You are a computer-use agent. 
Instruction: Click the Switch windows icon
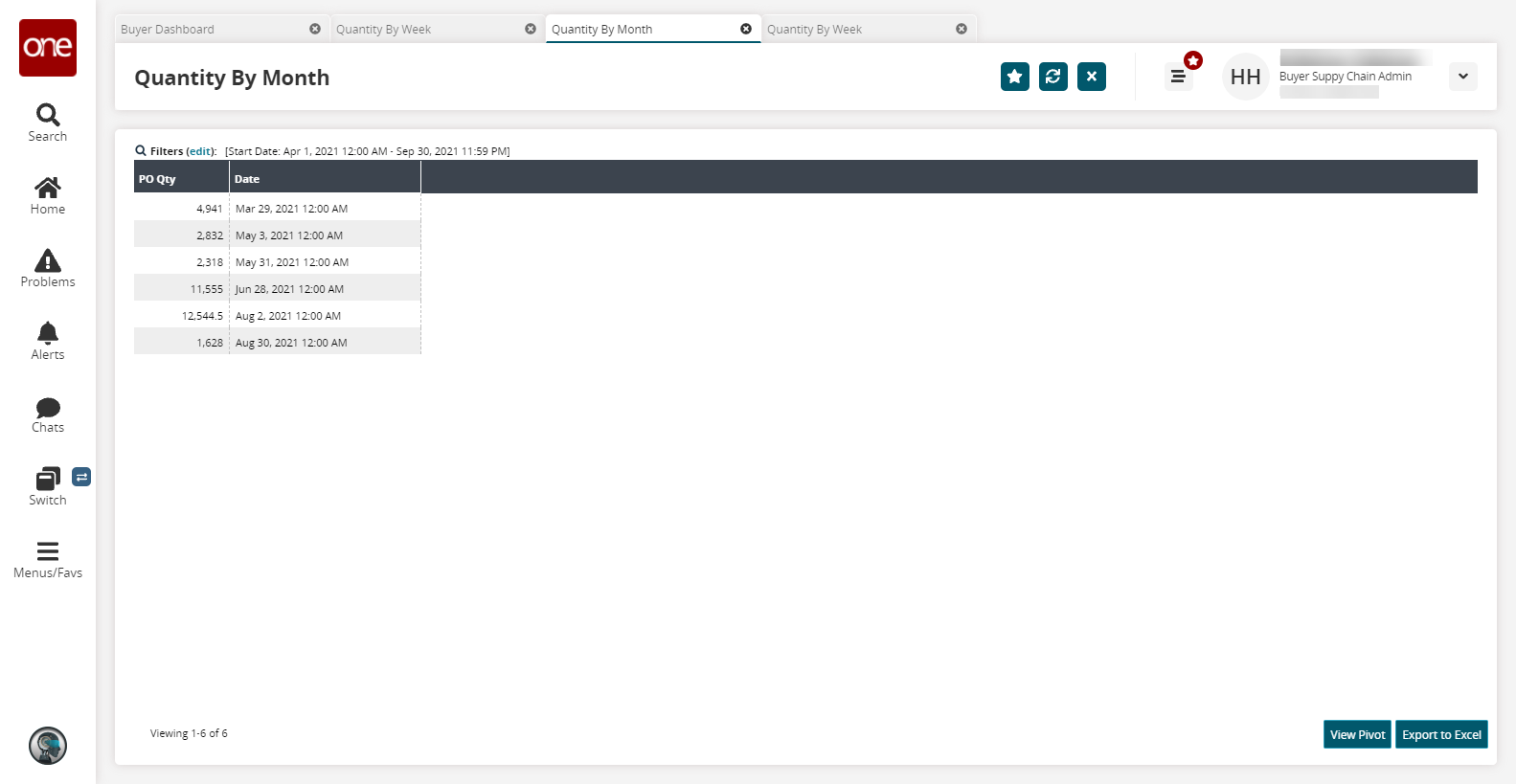[48, 479]
